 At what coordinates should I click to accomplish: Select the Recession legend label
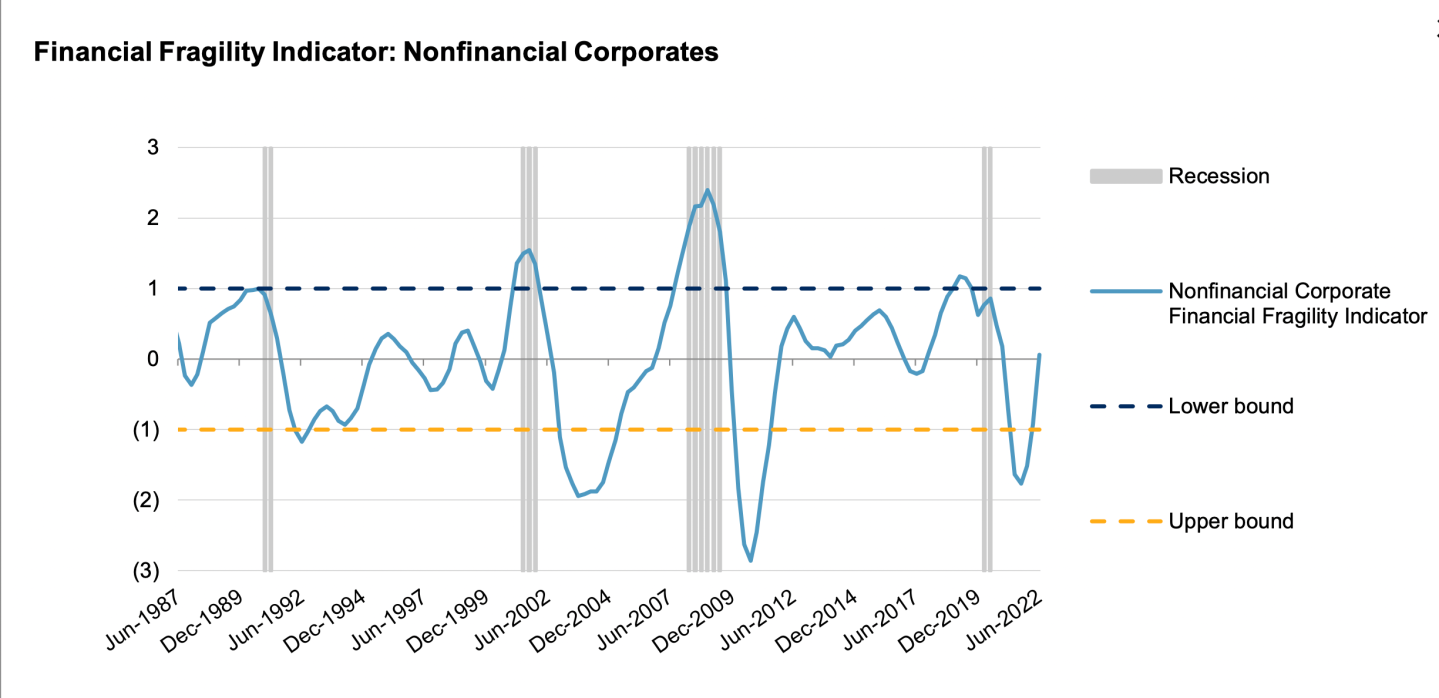click(1218, 176)
